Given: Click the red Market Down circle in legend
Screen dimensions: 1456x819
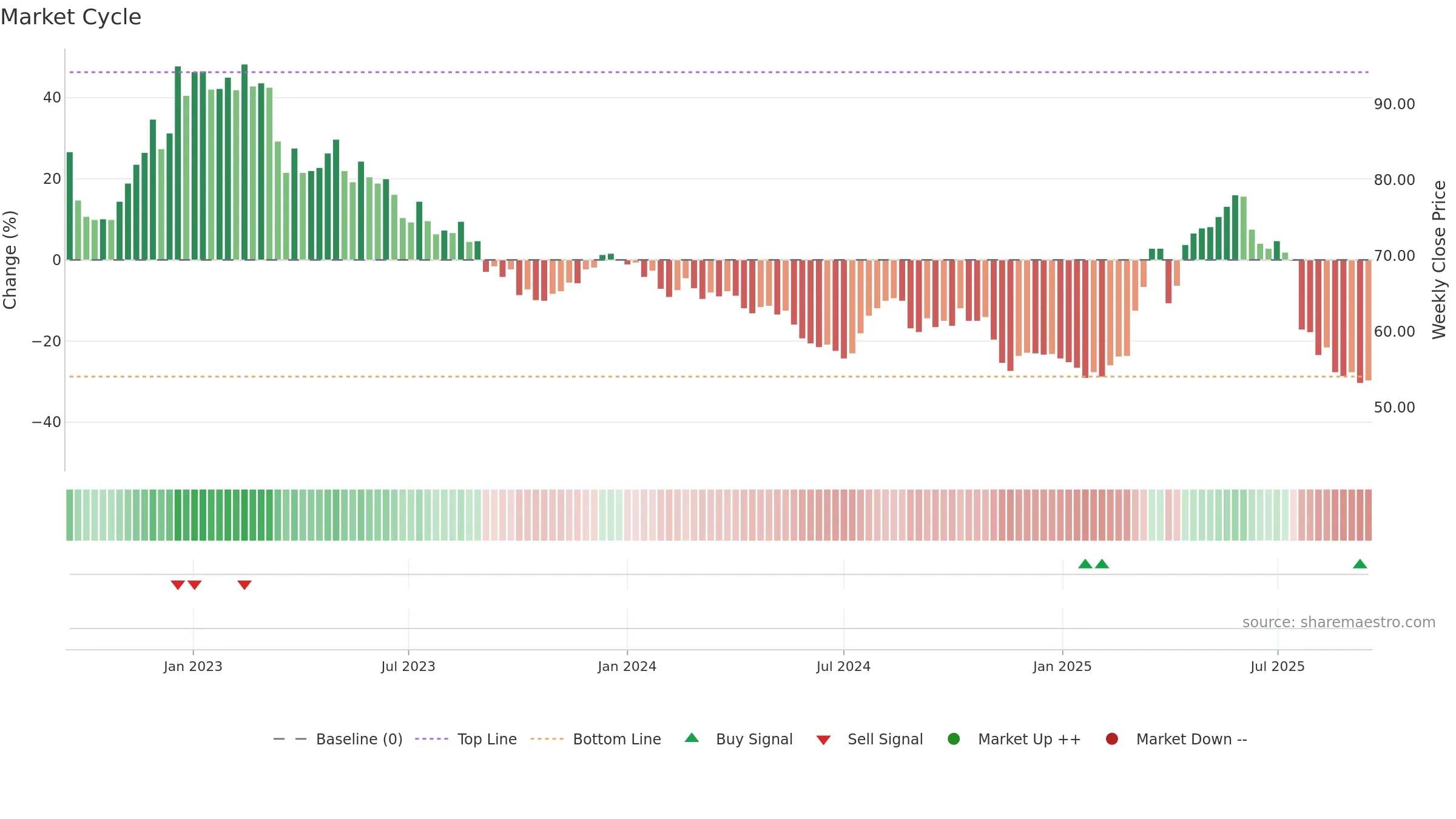Looking at the screenshot, I should coord(1112,739).
